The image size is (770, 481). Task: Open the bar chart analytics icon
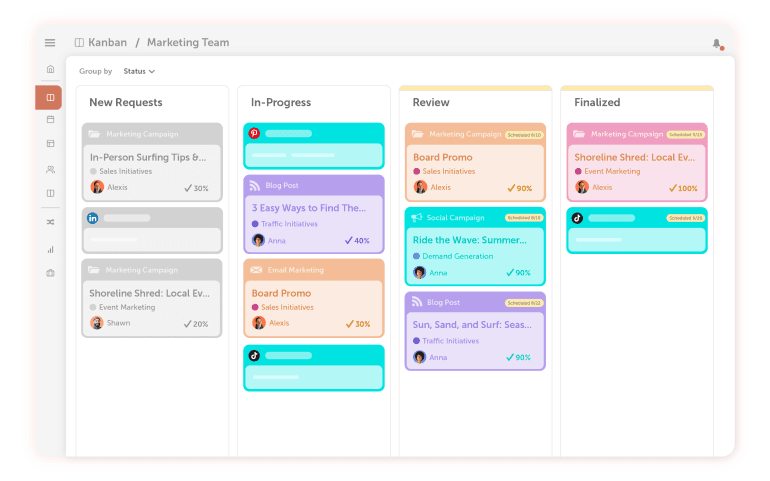click(50, 249)
